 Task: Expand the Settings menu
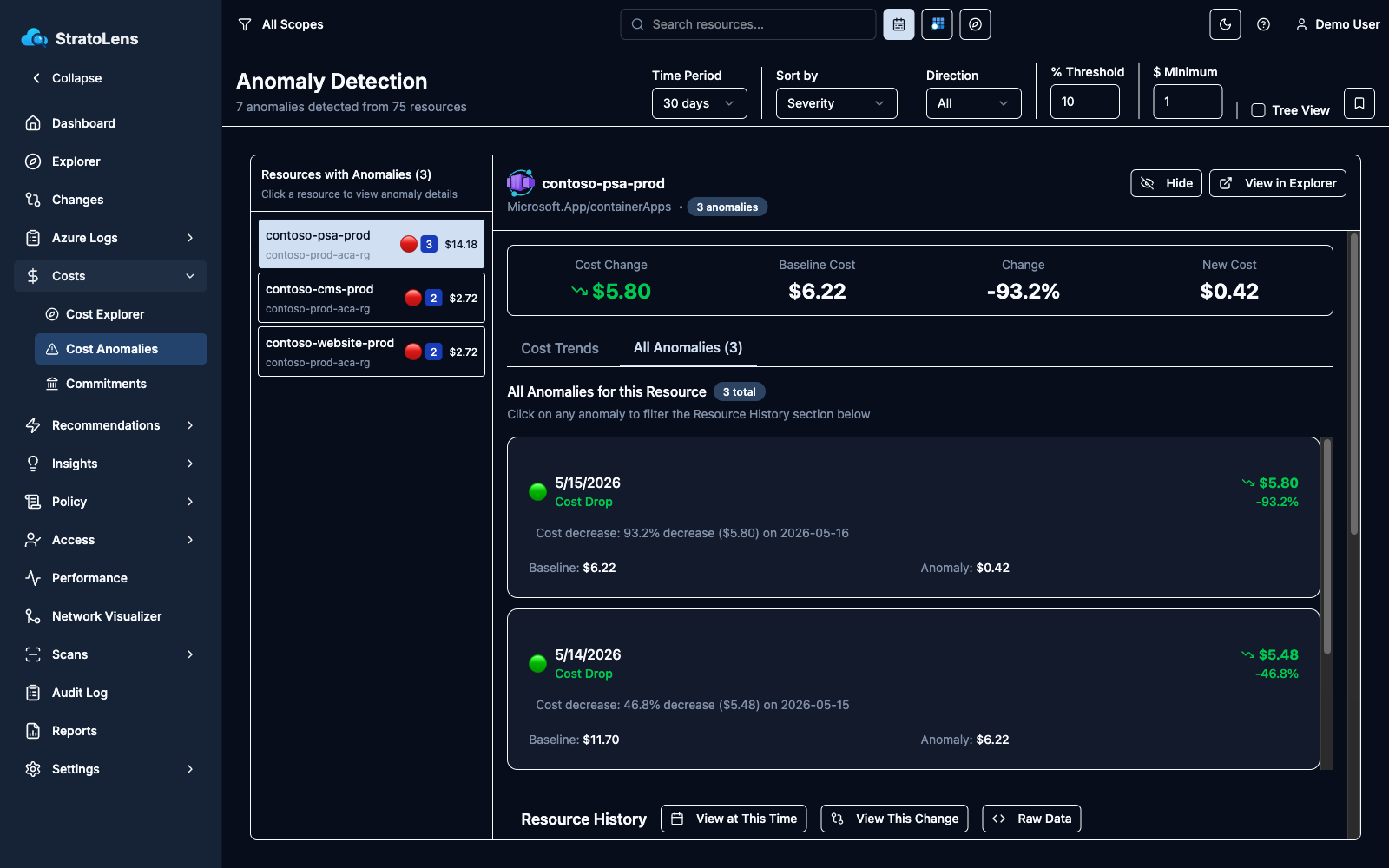tap(110, 769)
